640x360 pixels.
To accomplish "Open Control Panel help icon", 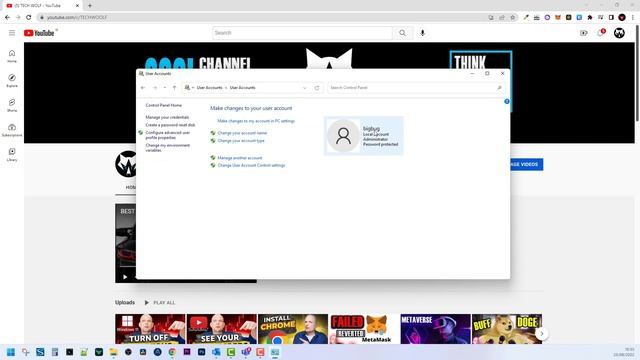I will click(x=507, y=101).
